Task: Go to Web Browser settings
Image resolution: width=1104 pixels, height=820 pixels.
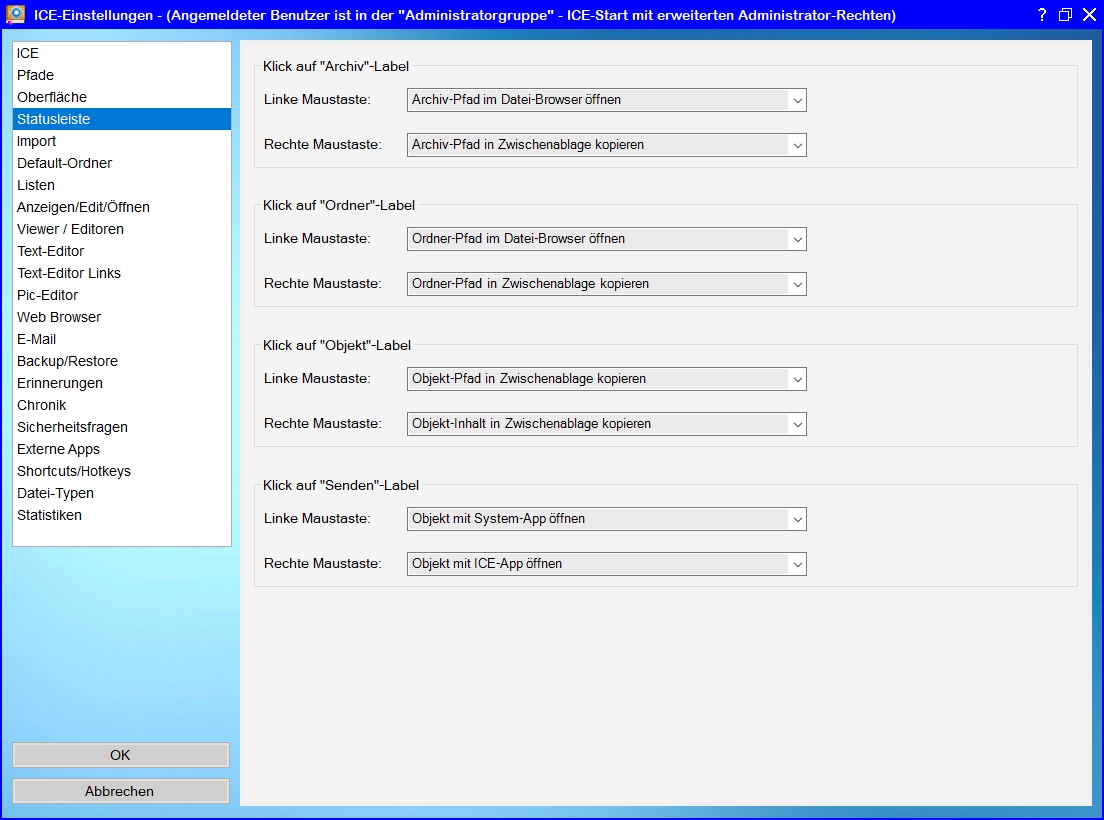Action: (122, 317)
